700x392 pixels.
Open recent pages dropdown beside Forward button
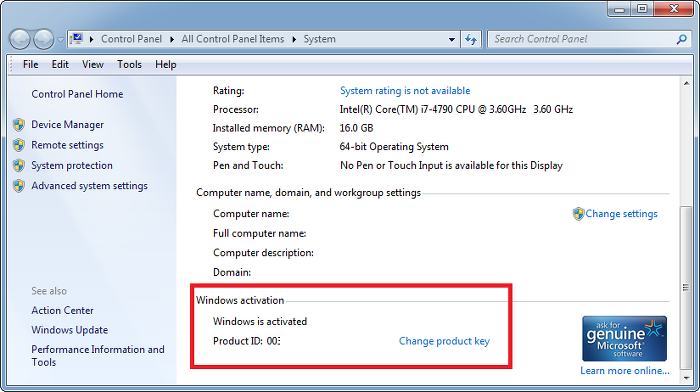click(x=60, y=40)
